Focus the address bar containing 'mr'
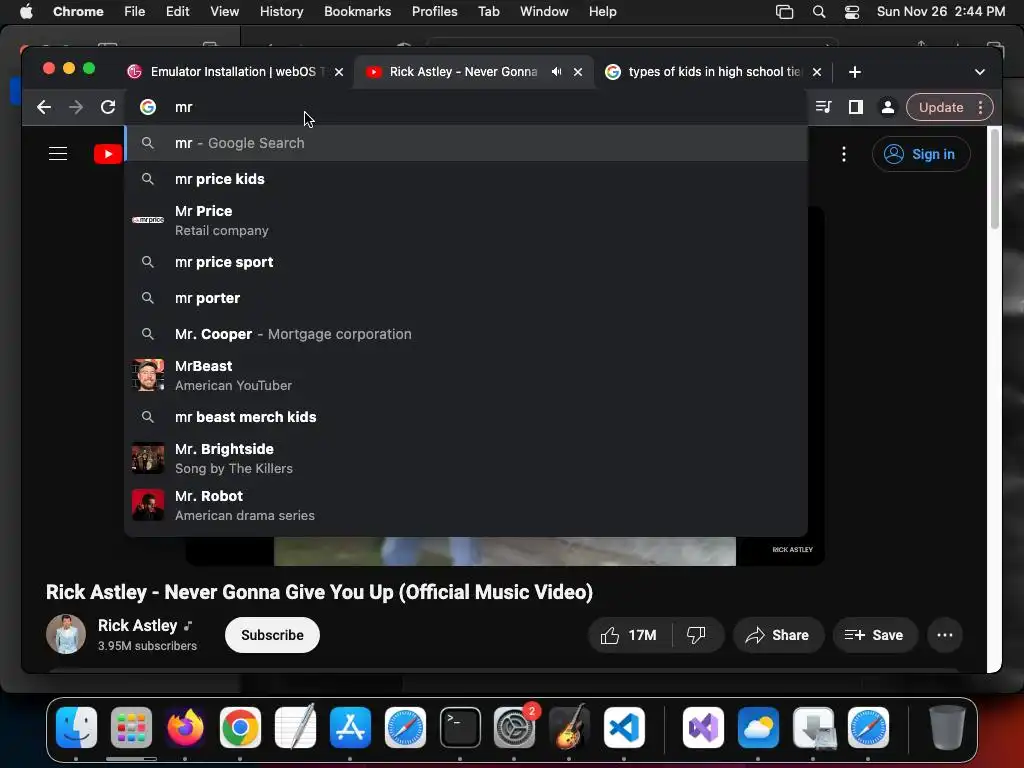The width and height of the screenshot is (1024, 768). pos(467,107)
